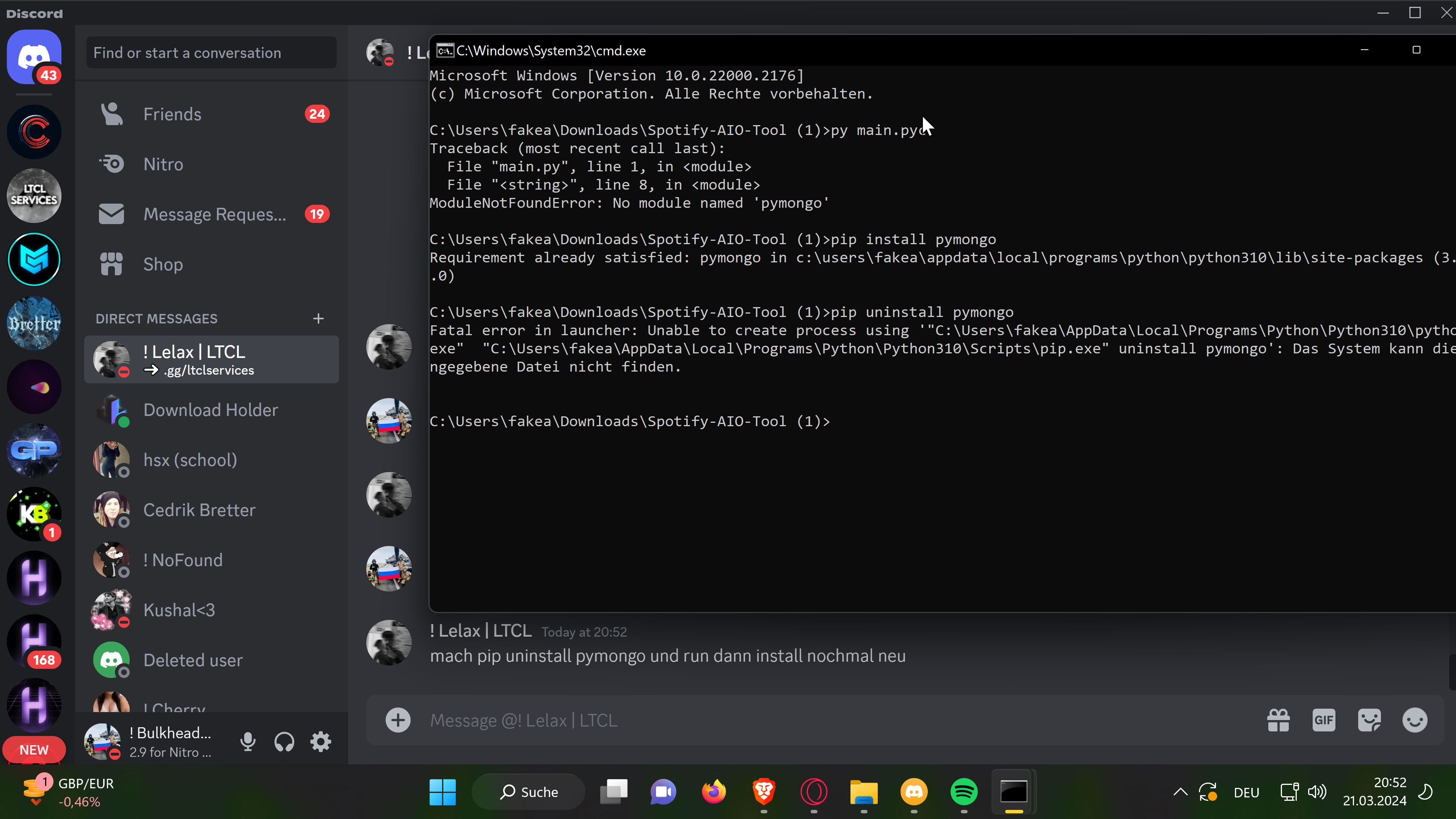
Task: Open the emoji picker
Action: (1415, 720)
